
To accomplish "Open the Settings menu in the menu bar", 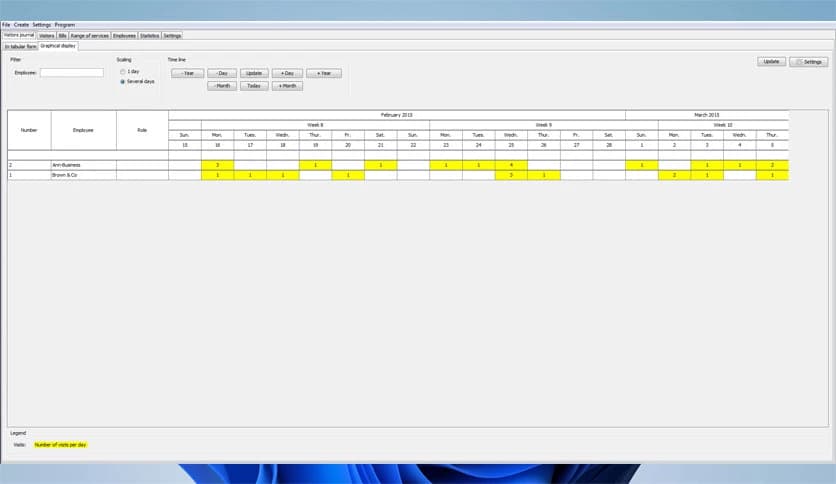I will 42,25.
